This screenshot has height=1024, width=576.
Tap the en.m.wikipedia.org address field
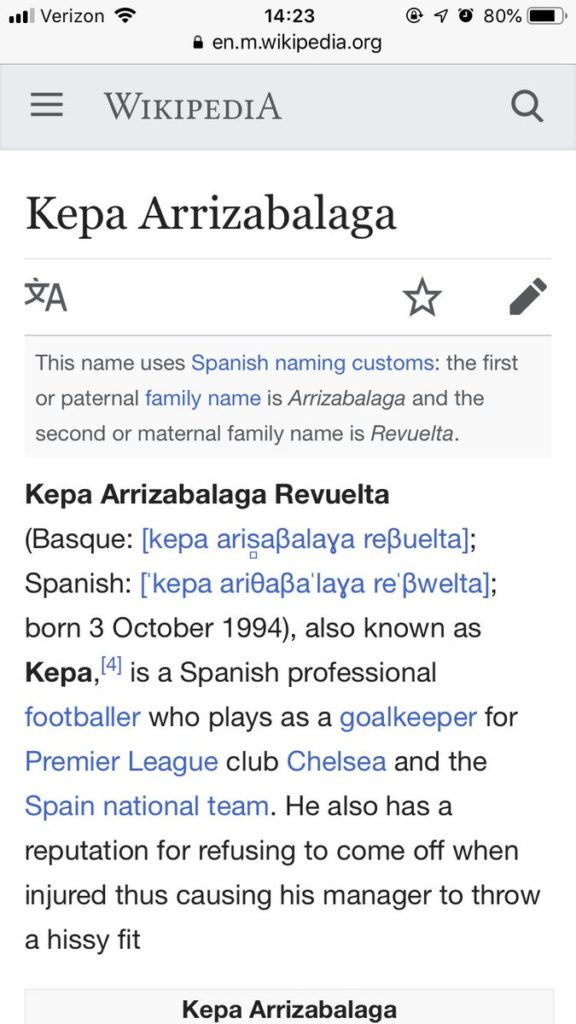(288, 43)
